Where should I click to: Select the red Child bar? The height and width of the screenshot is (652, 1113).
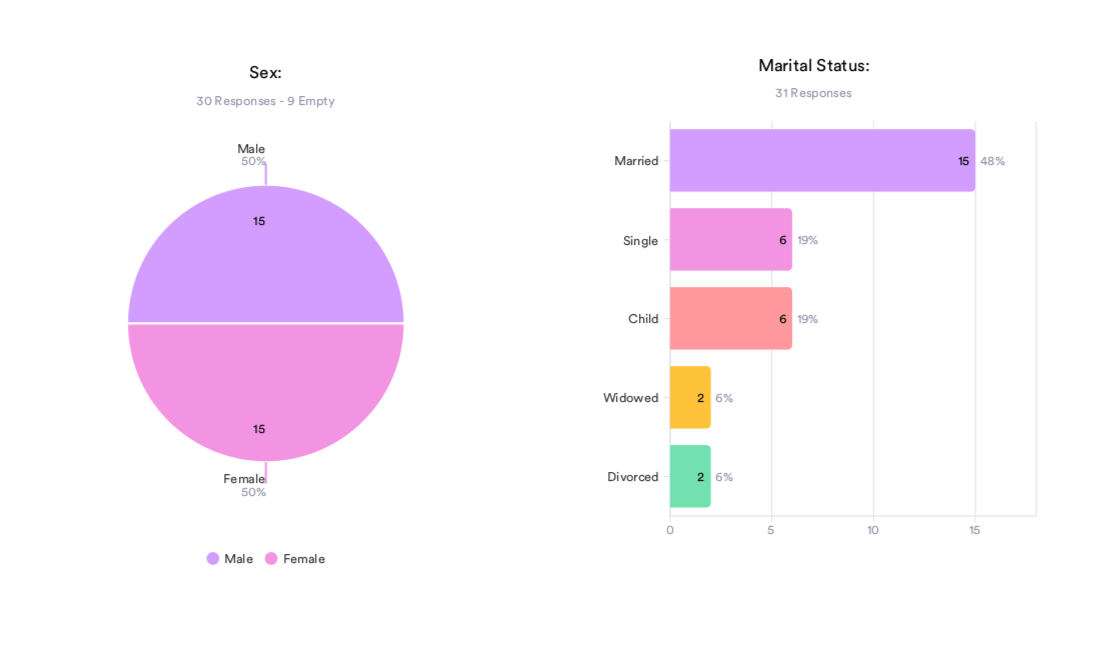(730, 319)
